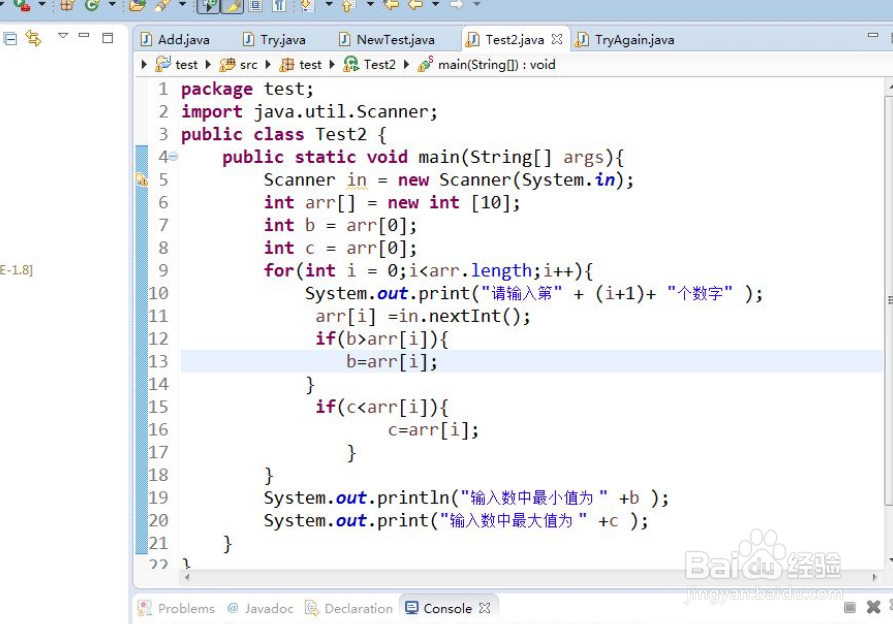Switch to the NewTest.java tab
Viewport: 893px width, 624px height.
pos(387,39)
